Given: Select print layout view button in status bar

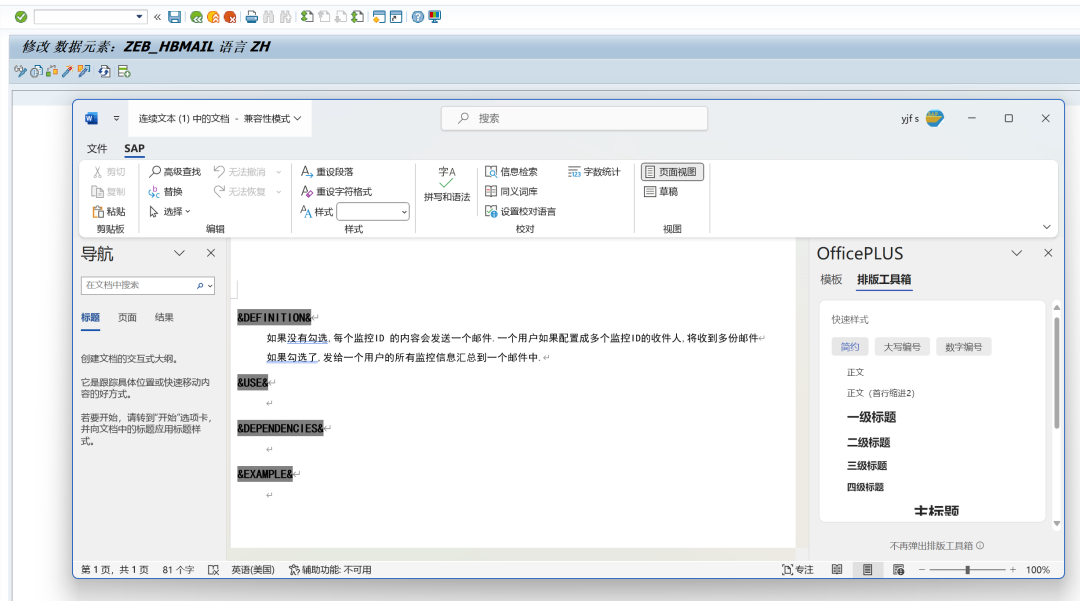Looking at the screenshot, I should point(867,570).
